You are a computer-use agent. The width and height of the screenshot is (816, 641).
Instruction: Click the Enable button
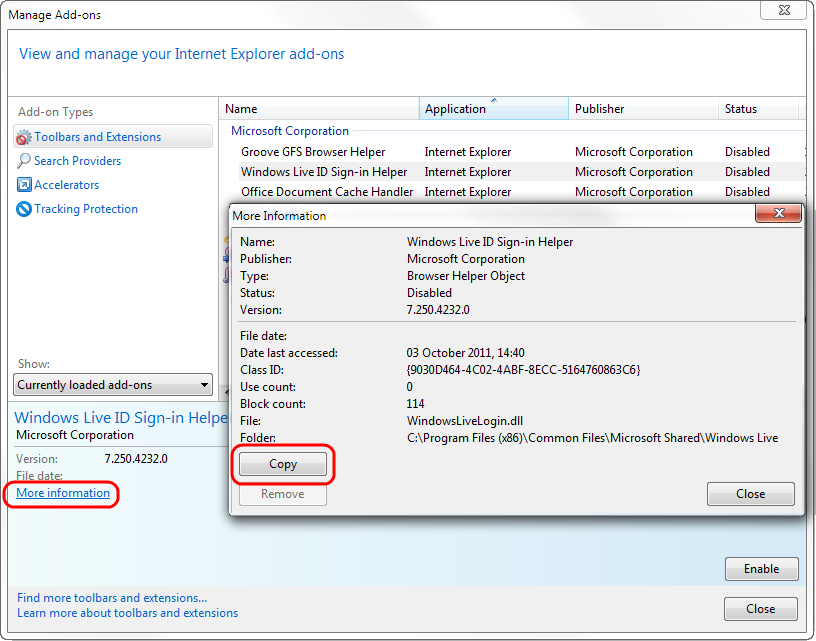coord(761,569)
